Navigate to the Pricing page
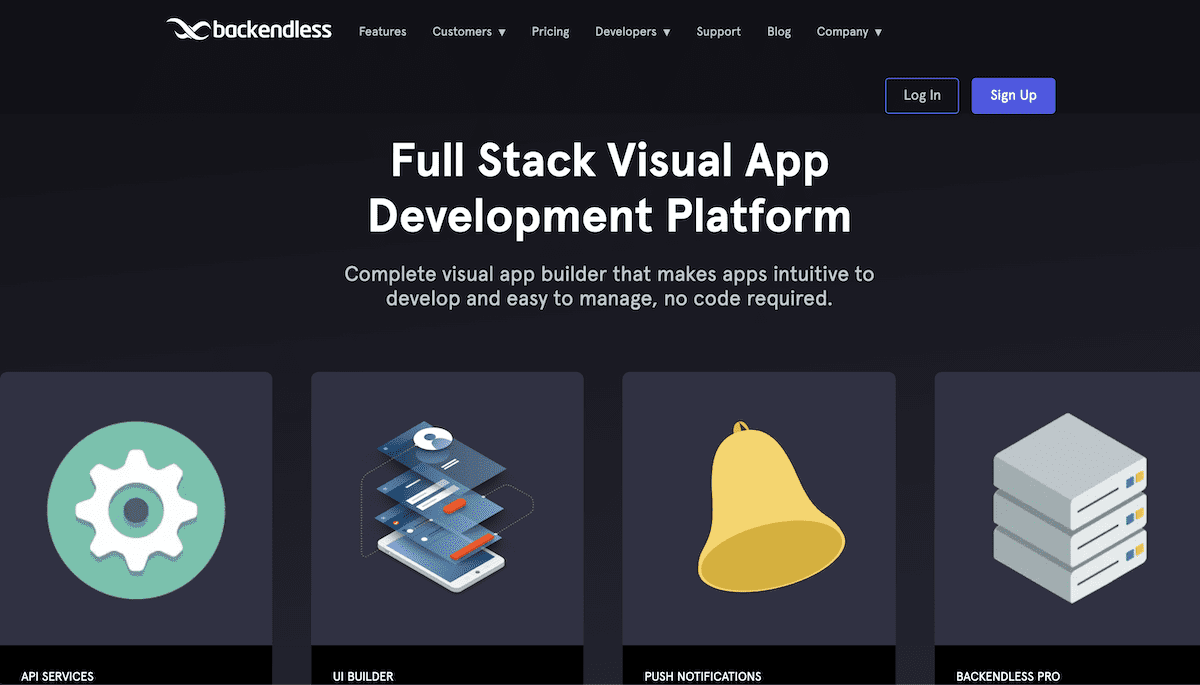 point(550,31)
